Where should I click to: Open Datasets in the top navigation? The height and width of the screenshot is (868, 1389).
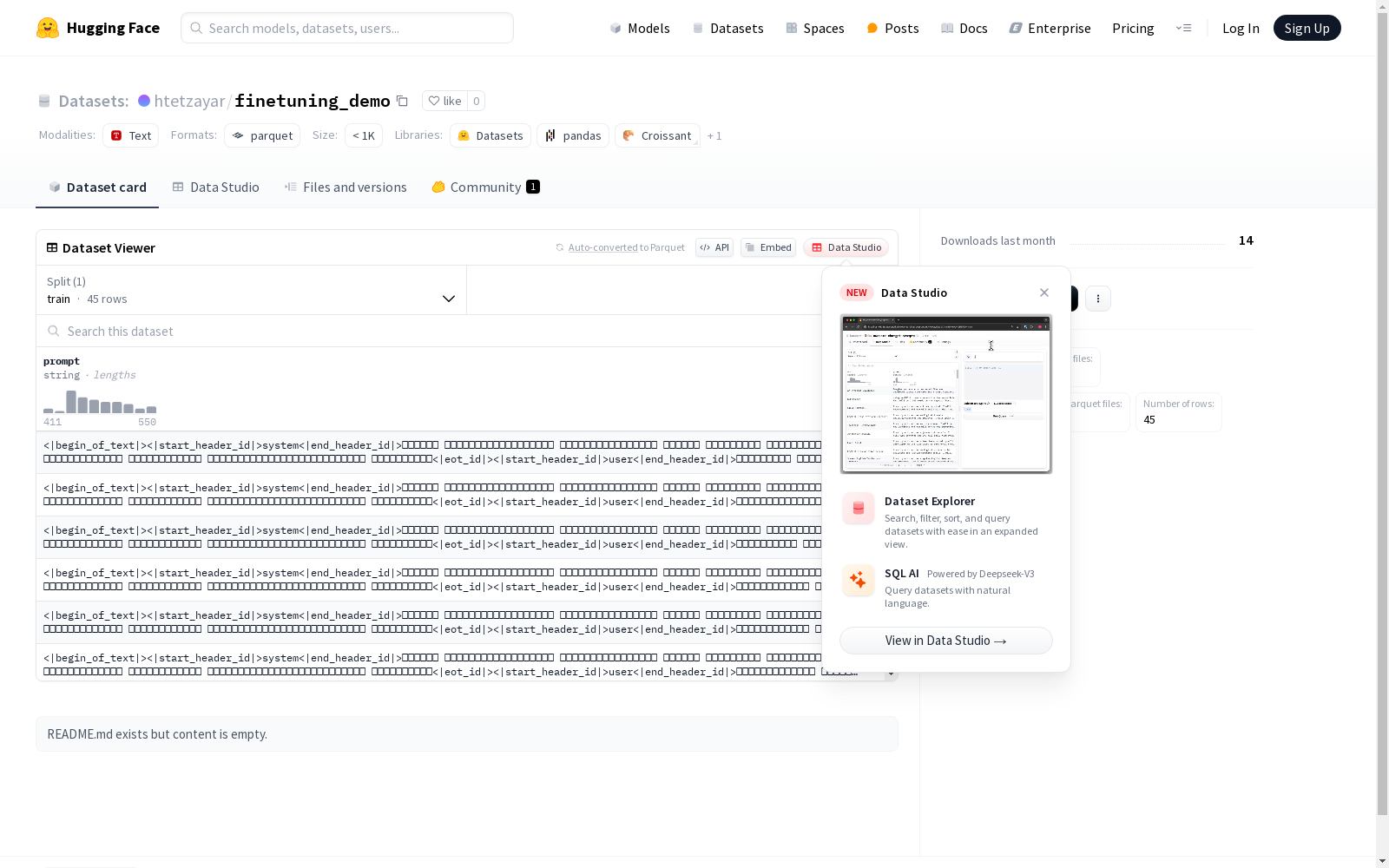(727, 28)
